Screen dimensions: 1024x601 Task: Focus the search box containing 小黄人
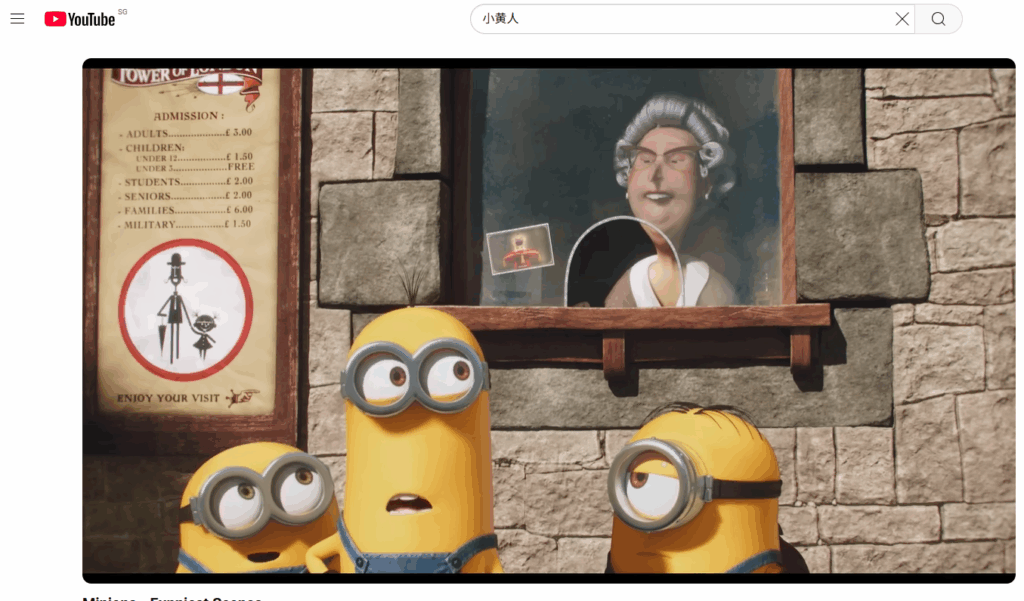click(x=680, y=19)
